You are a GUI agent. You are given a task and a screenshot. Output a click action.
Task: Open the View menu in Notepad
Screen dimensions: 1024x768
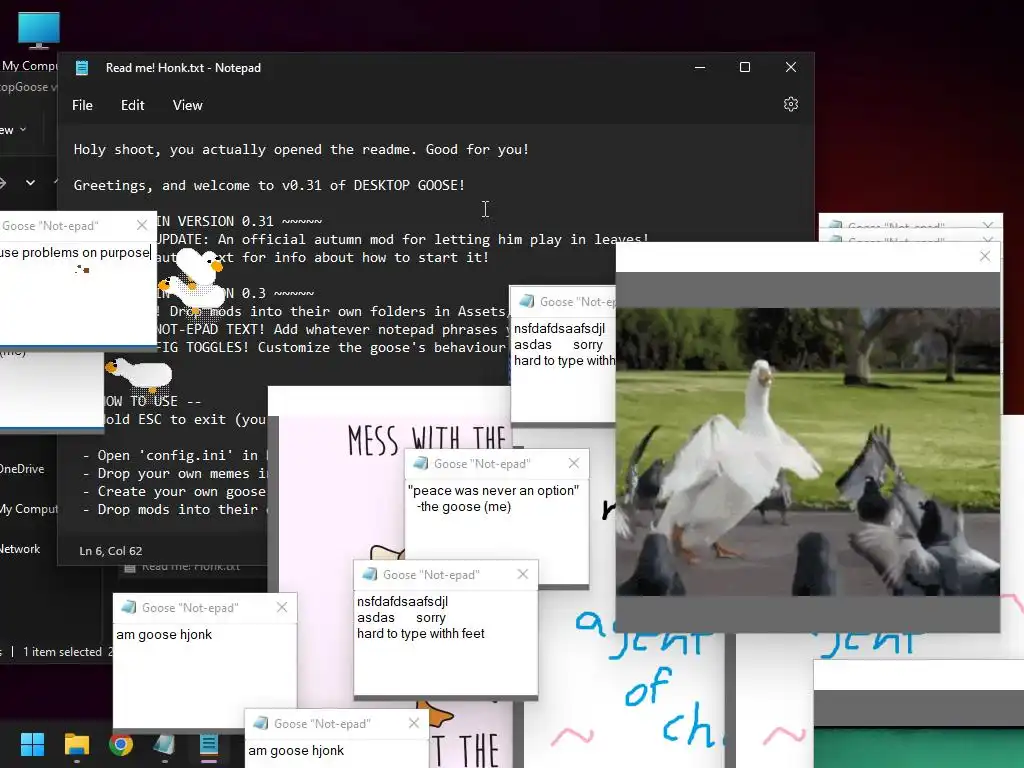187,105
